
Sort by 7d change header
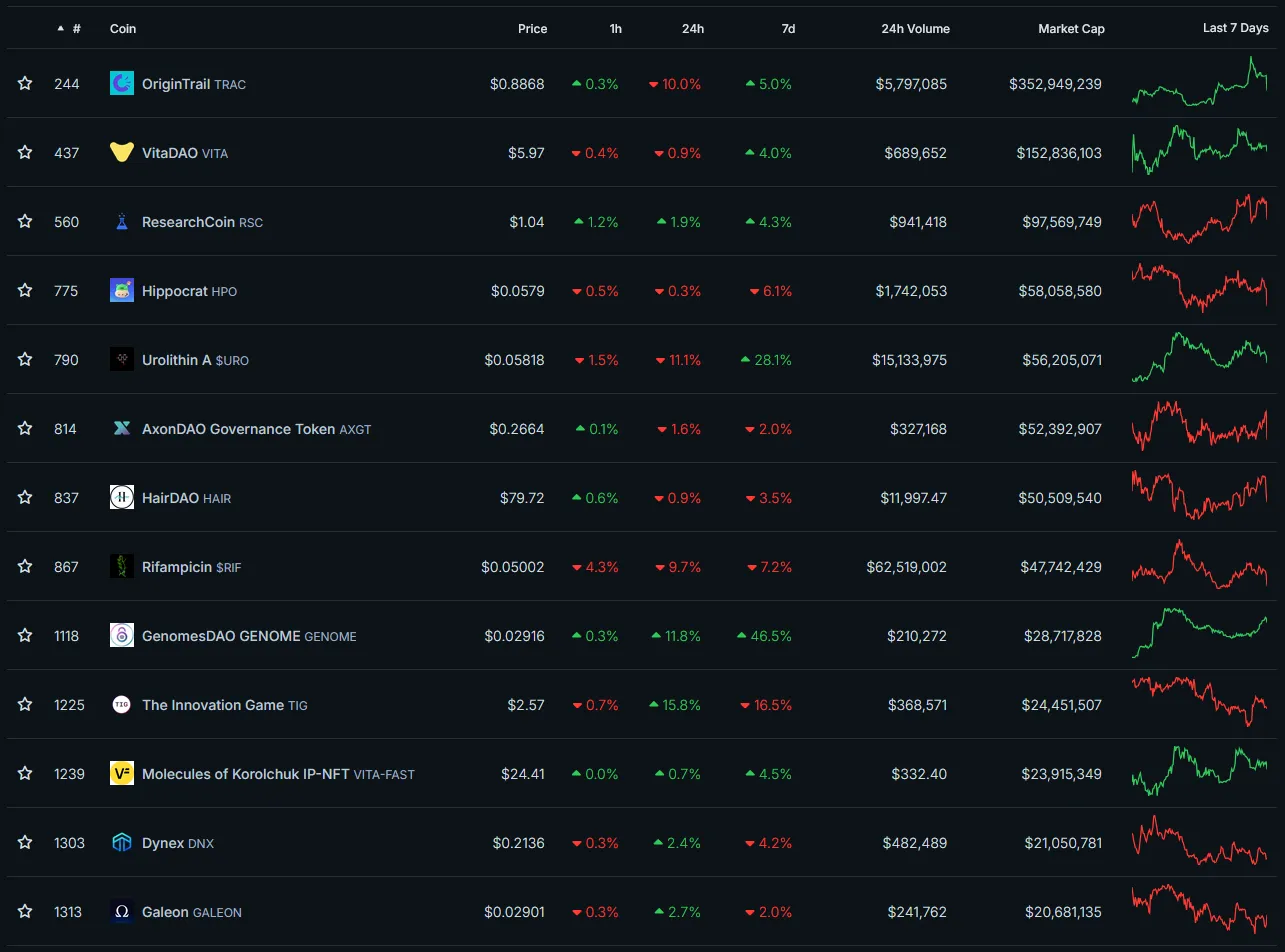point(788,29)
